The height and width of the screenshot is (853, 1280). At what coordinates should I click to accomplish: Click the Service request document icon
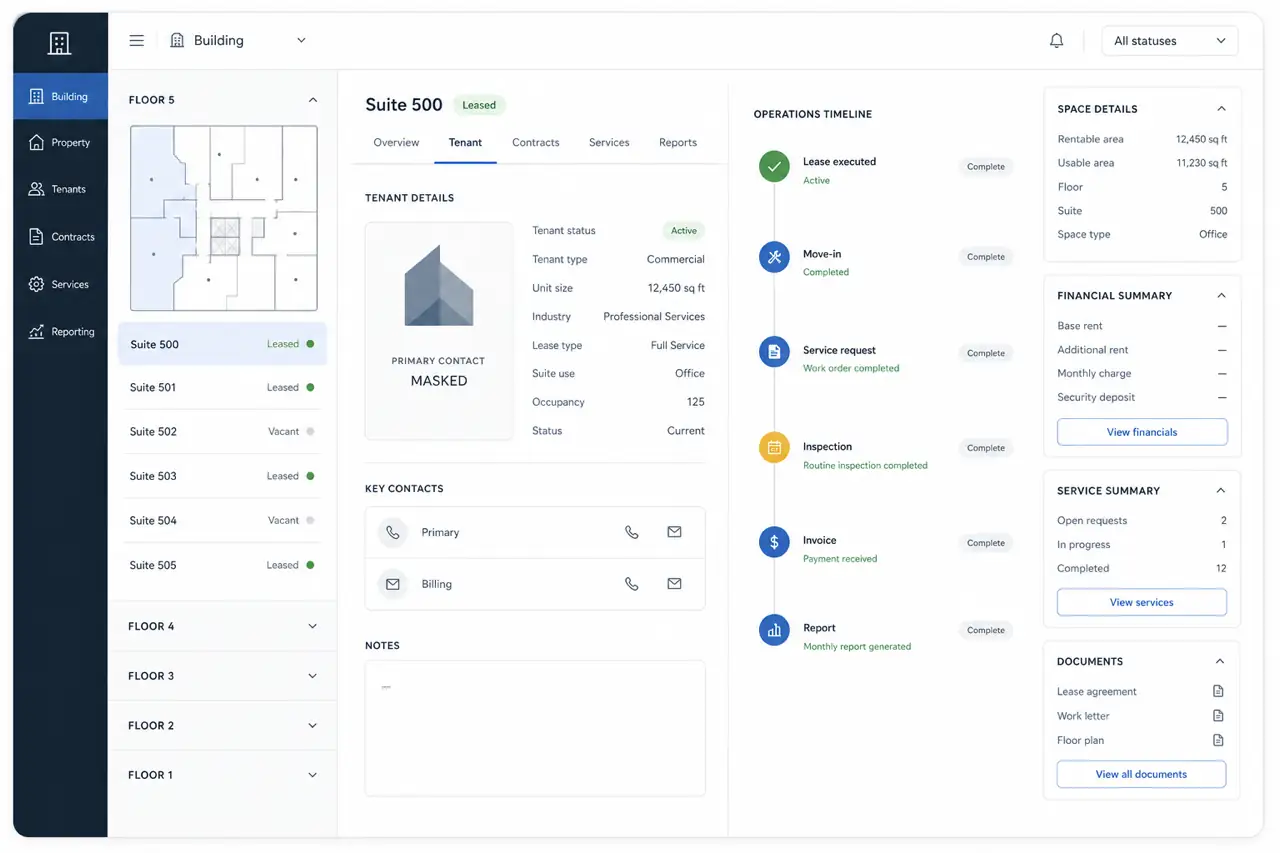point(774,352)
